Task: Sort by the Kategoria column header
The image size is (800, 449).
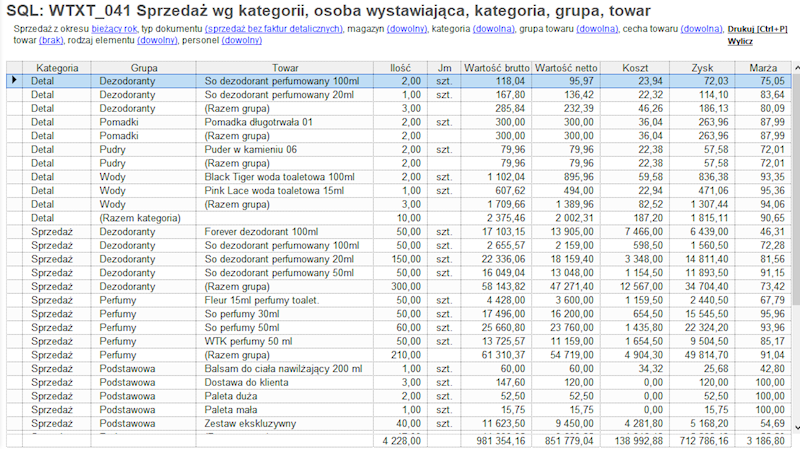Action: (x=57, y=68)
